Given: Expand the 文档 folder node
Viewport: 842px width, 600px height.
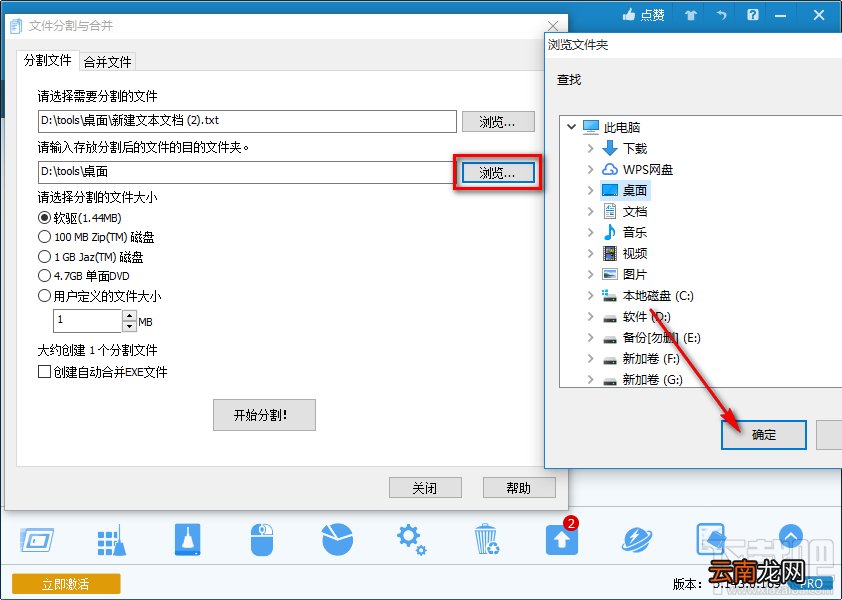Looking at the screenshot, I should tap(591, 211).
